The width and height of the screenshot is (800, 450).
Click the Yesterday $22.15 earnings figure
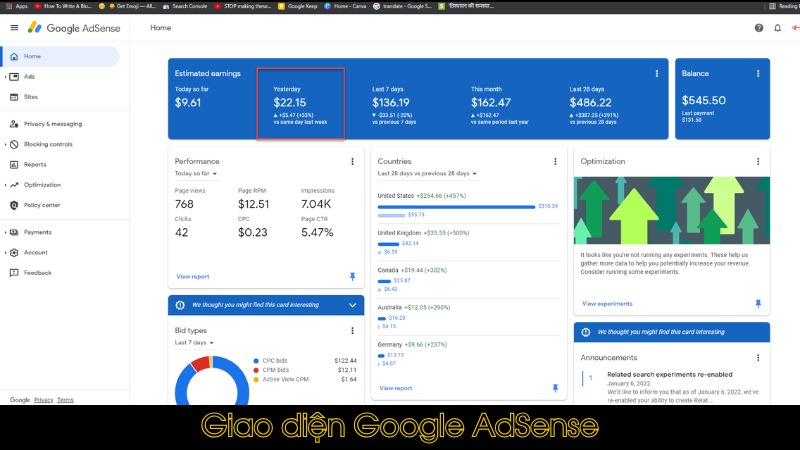click(290, 103)
